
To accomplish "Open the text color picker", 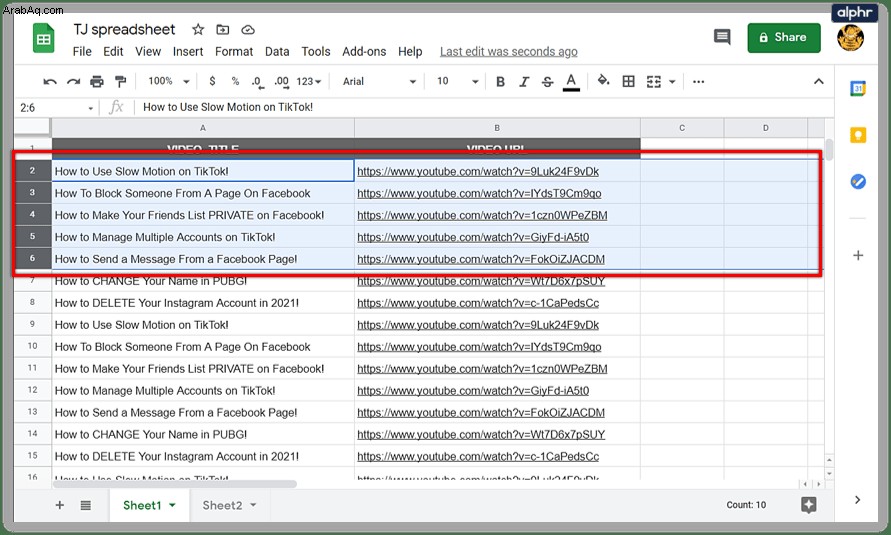I will click(x=571, y=82).
